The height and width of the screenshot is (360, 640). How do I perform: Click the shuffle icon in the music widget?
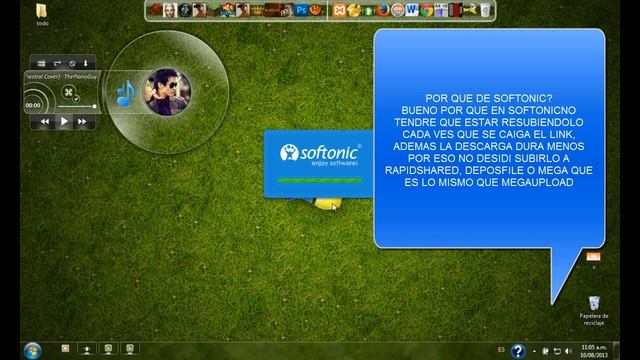click(68, 91)
